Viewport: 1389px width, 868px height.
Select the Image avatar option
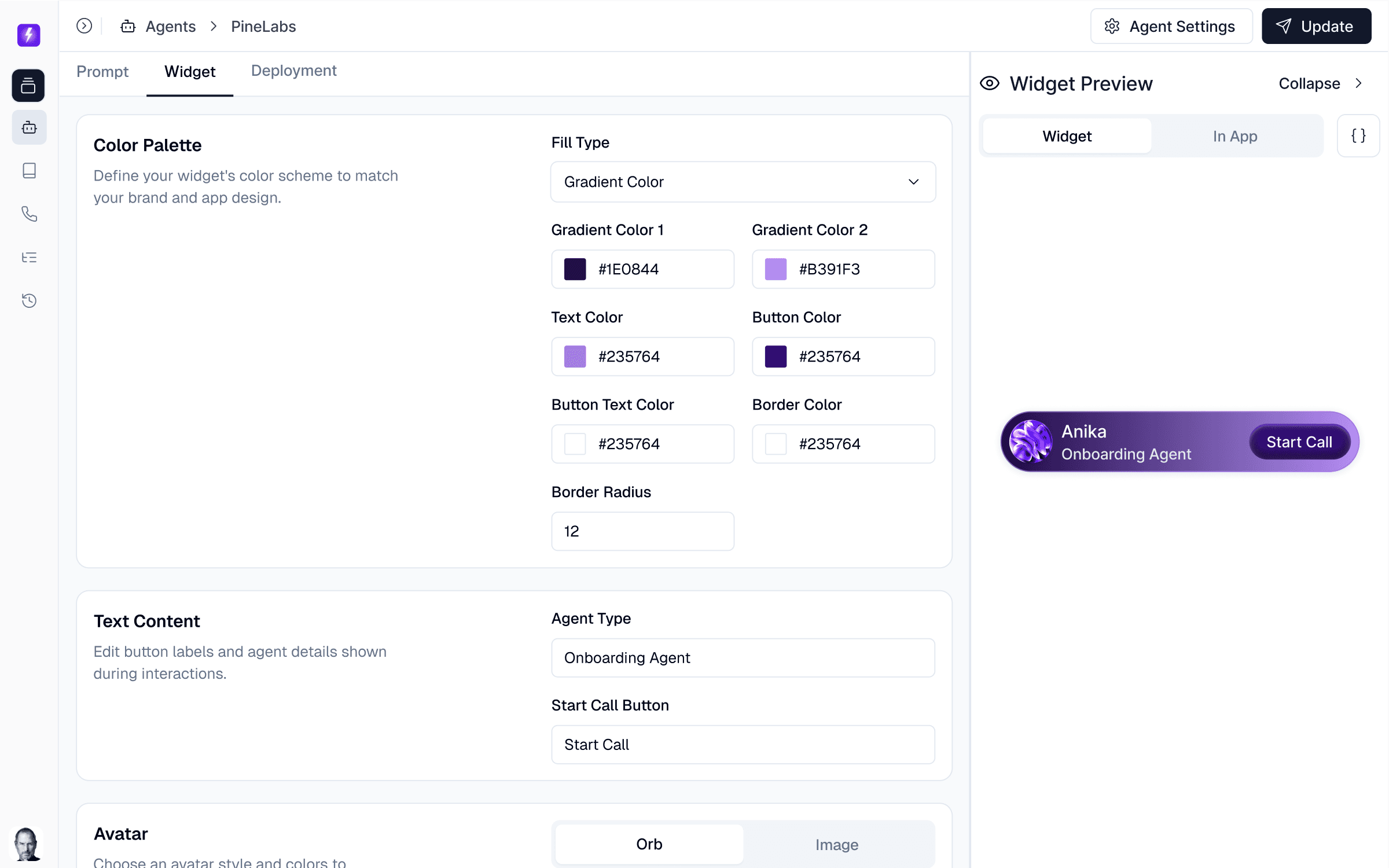[x=836, y=844]
